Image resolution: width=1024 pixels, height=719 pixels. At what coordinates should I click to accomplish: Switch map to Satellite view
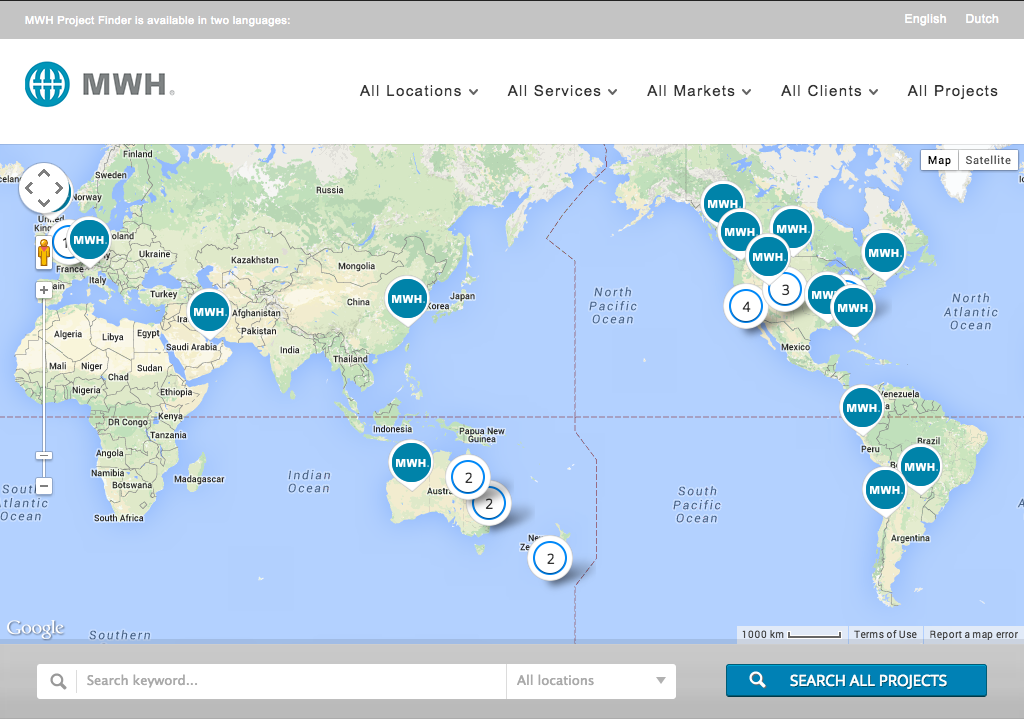pyautogui.click(x=988, y=160)
